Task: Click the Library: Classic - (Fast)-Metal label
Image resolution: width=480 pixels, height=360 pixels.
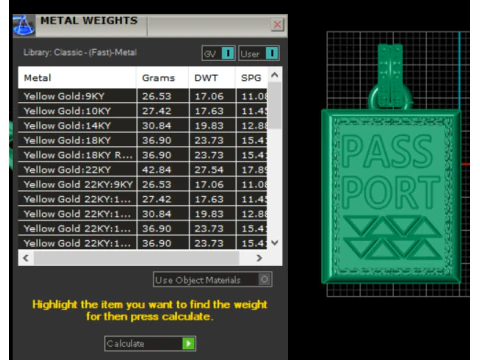Action: 80,52
